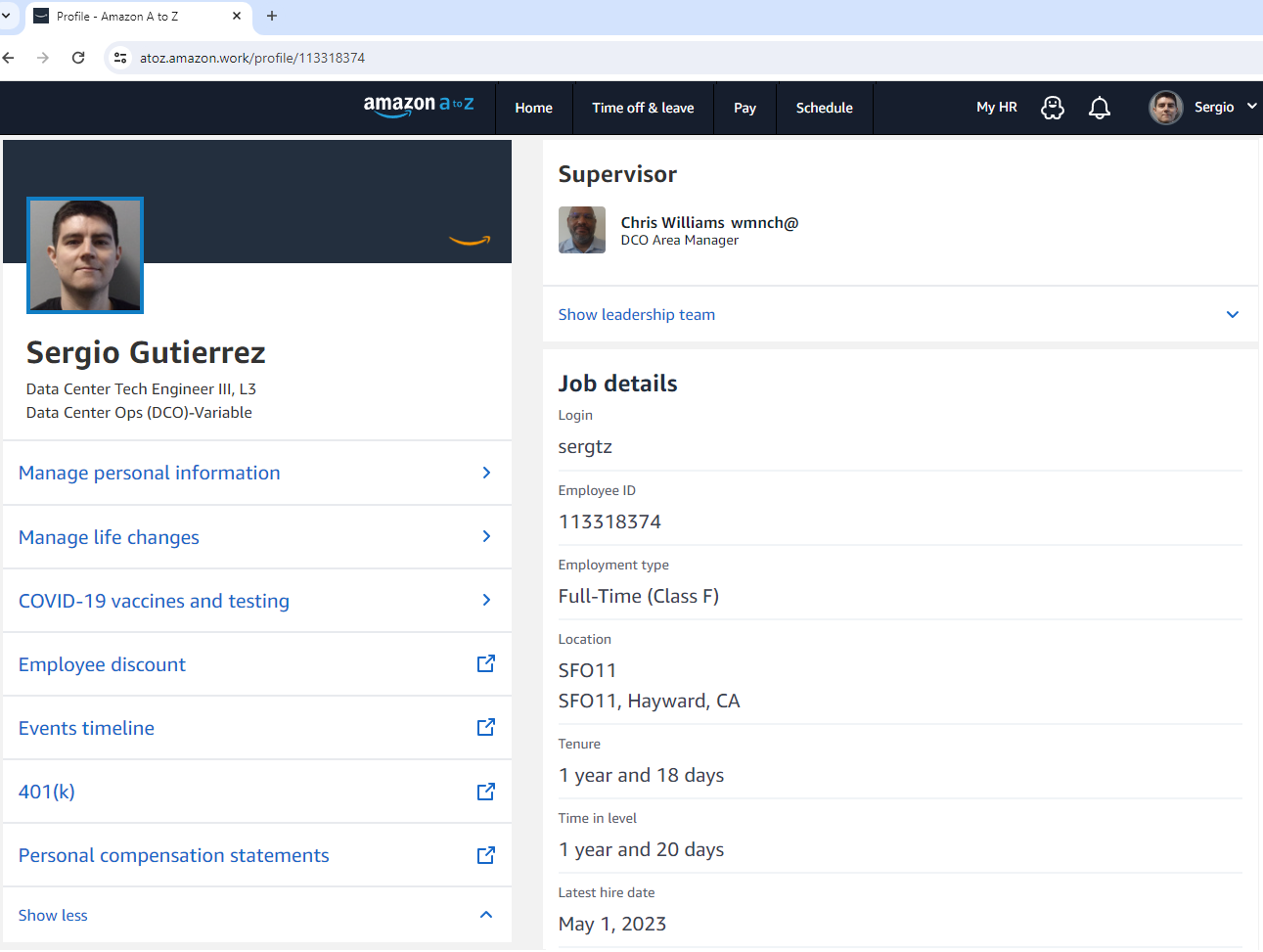Screen dimensions: 1263x952
Task: Click the browser reload button
Action: pyautogui.click(x=78, y=58)
